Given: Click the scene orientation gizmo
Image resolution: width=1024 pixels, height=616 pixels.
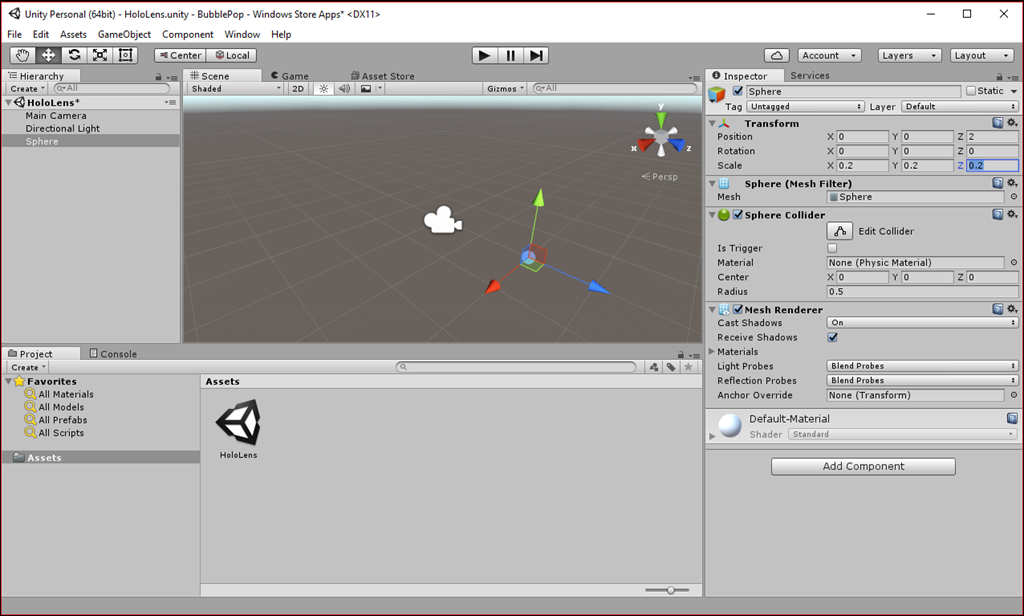Looking at the screenshot, I should point(661,135).
